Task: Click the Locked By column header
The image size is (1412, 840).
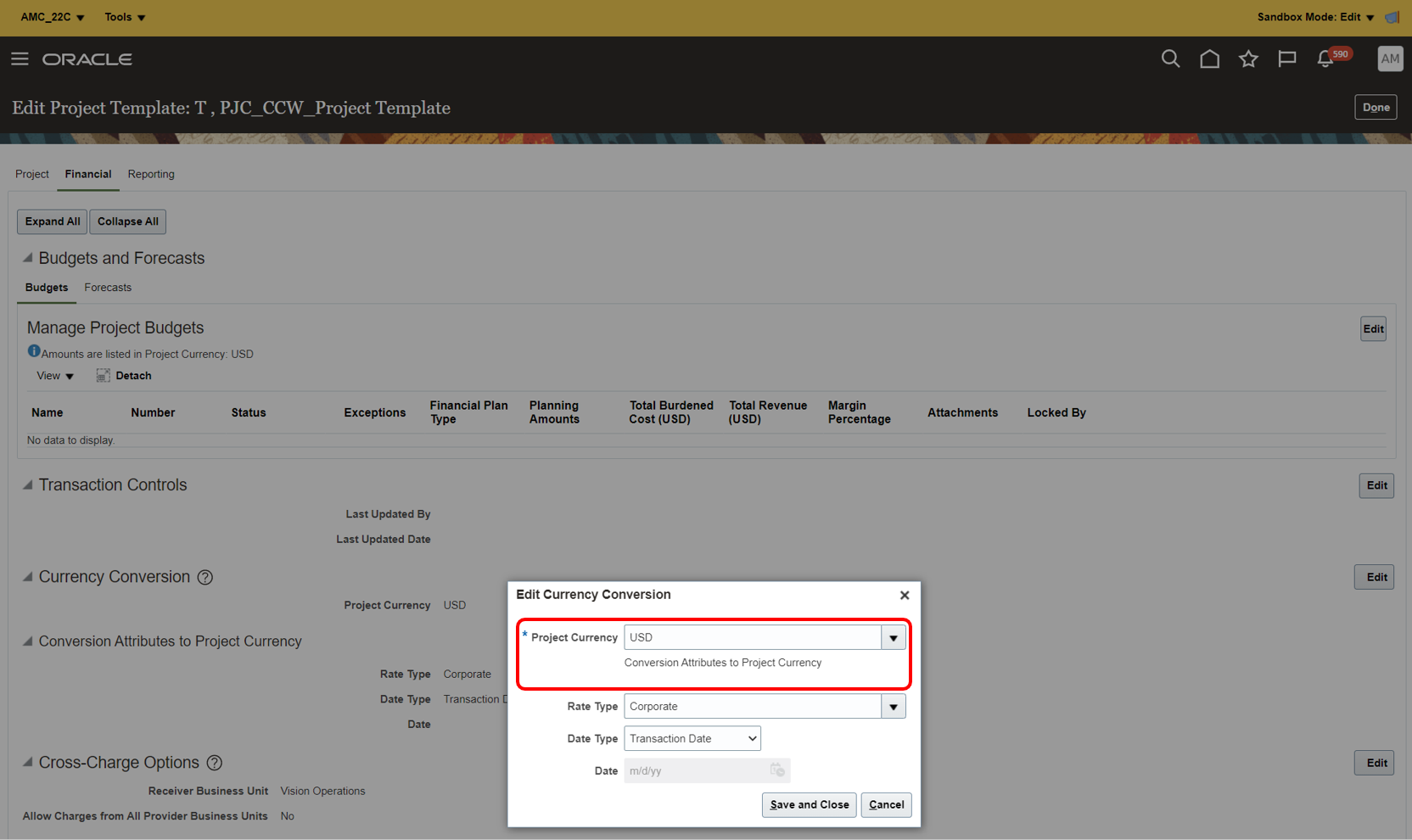Action: [x=1056, y=412]
